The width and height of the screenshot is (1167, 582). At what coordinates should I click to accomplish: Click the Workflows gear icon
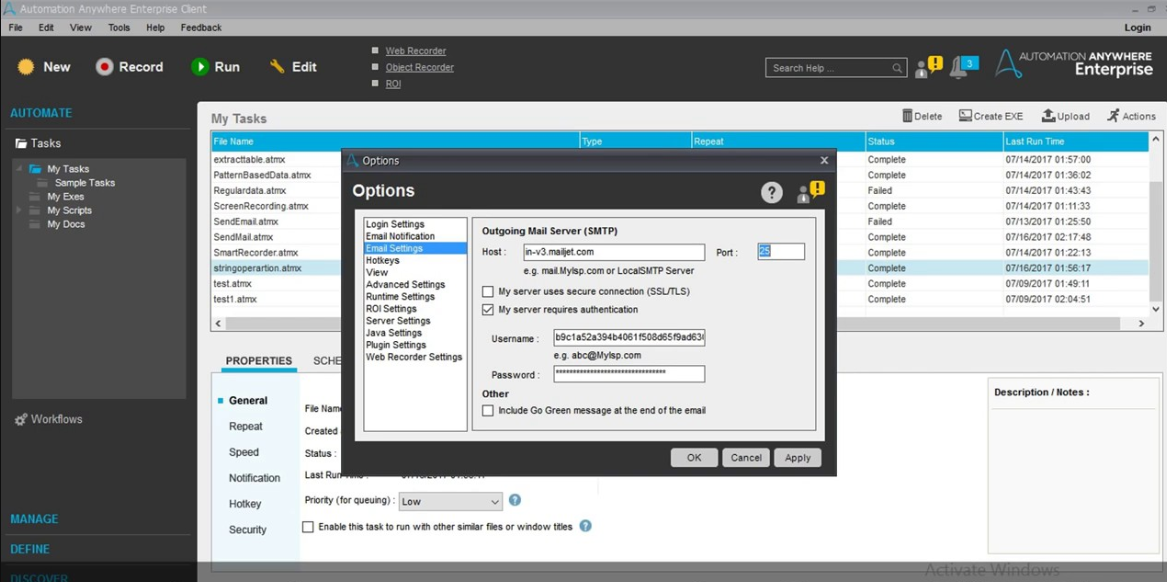(21, 420)
